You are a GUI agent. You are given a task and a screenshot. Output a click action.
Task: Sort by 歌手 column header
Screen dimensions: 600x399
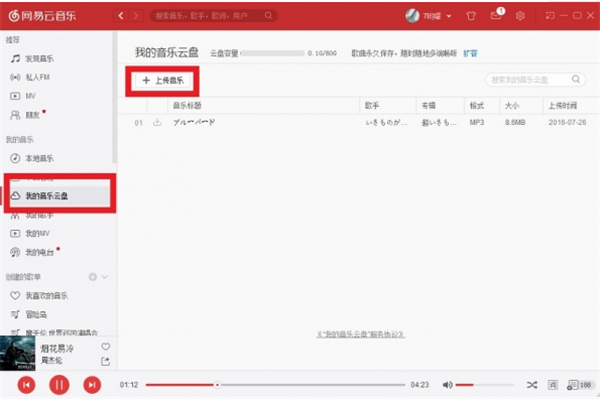pos(372,106)
